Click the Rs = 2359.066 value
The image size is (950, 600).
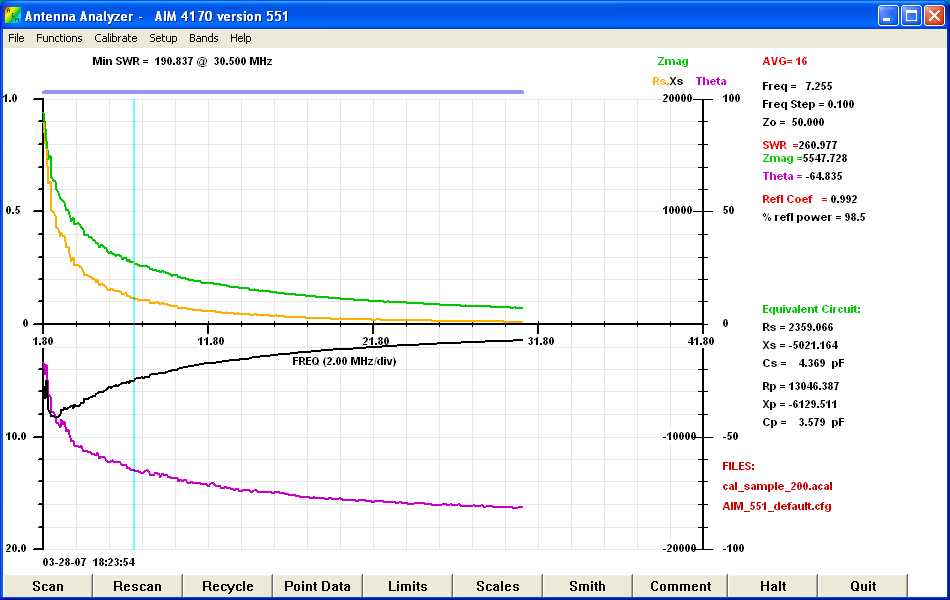(797, 327)
